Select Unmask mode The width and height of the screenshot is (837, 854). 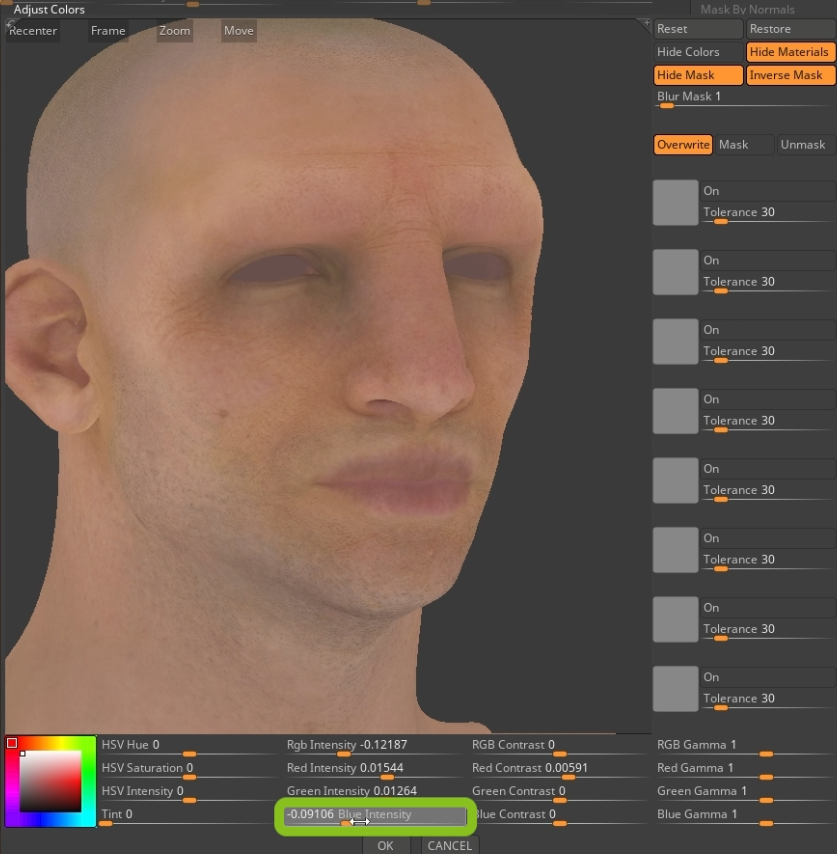(x=806, y=145)
